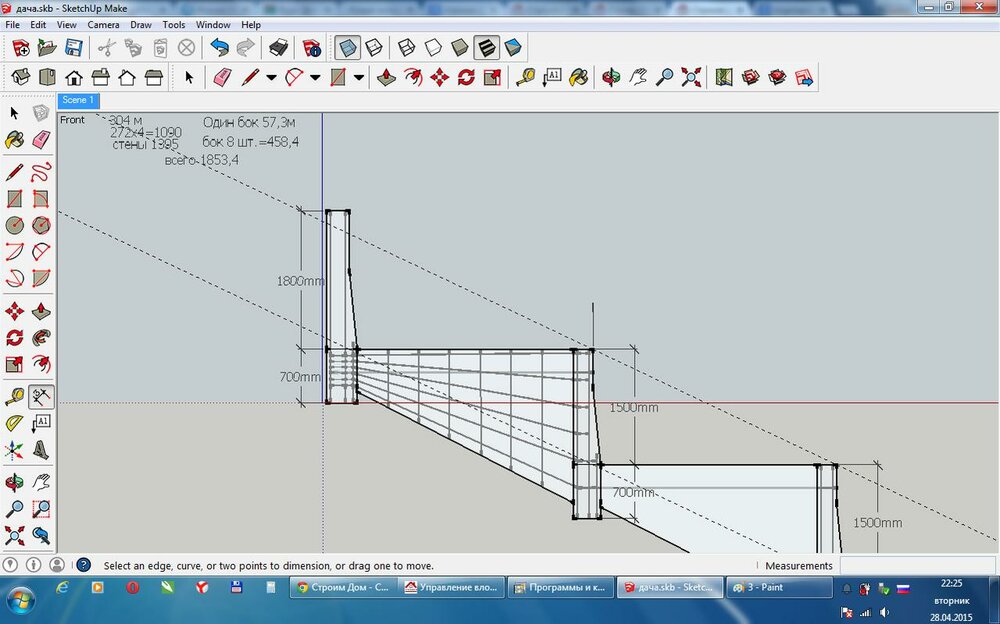Viewport: 1000px width, 624px height.
Task: Click the Push/Pull tool icon
Action: [387, 77]
